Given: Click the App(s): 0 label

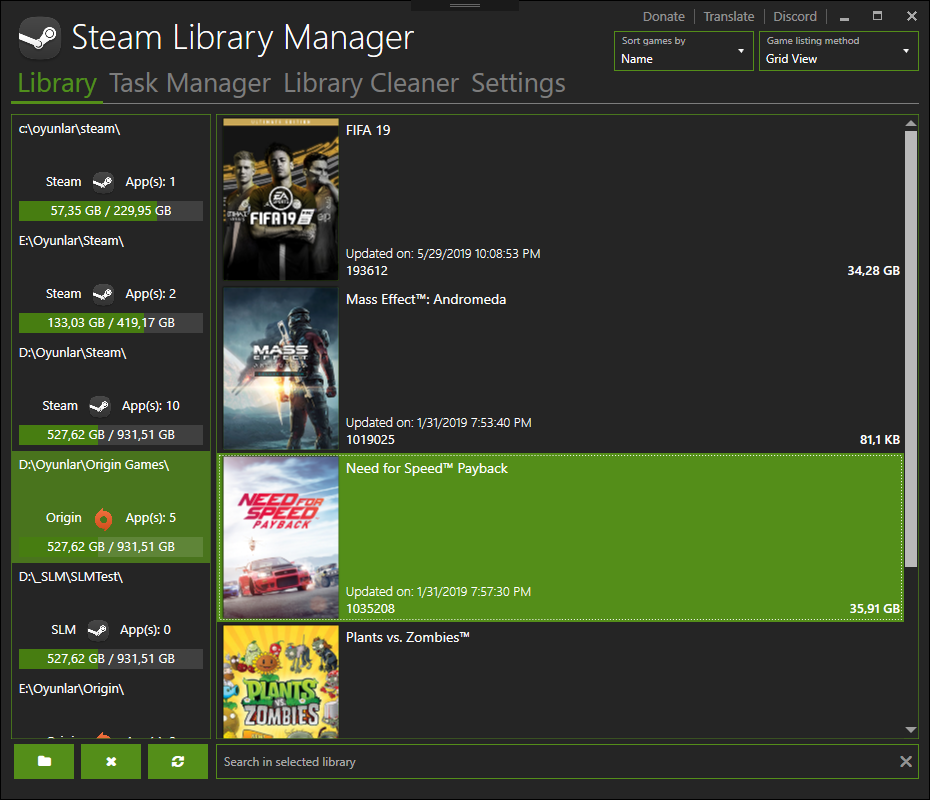Looking at the screenshot, I should 145,630.
